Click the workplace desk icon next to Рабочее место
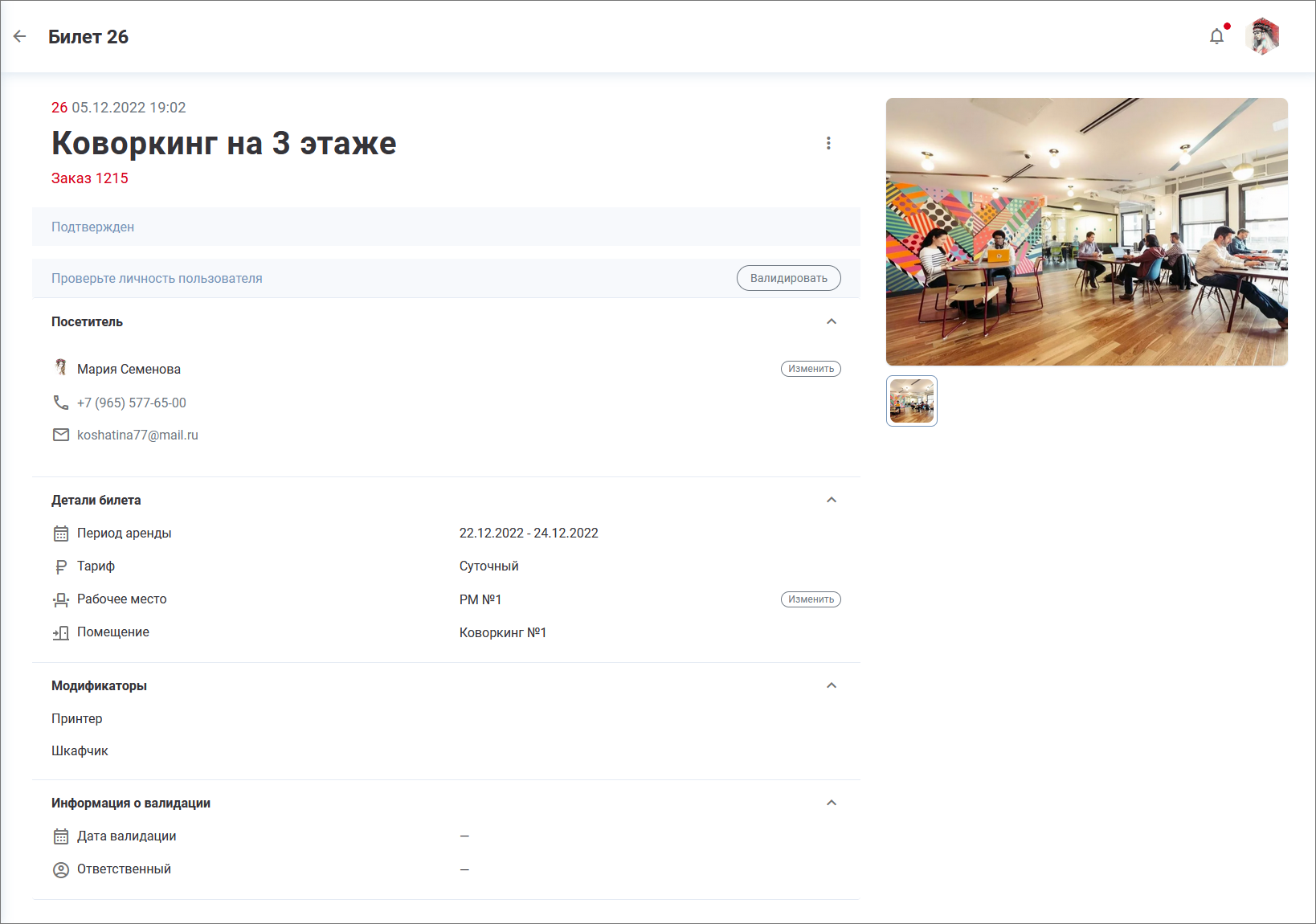Image resolution: width=1316 pixels, height=924 pixels. [61, 599]
